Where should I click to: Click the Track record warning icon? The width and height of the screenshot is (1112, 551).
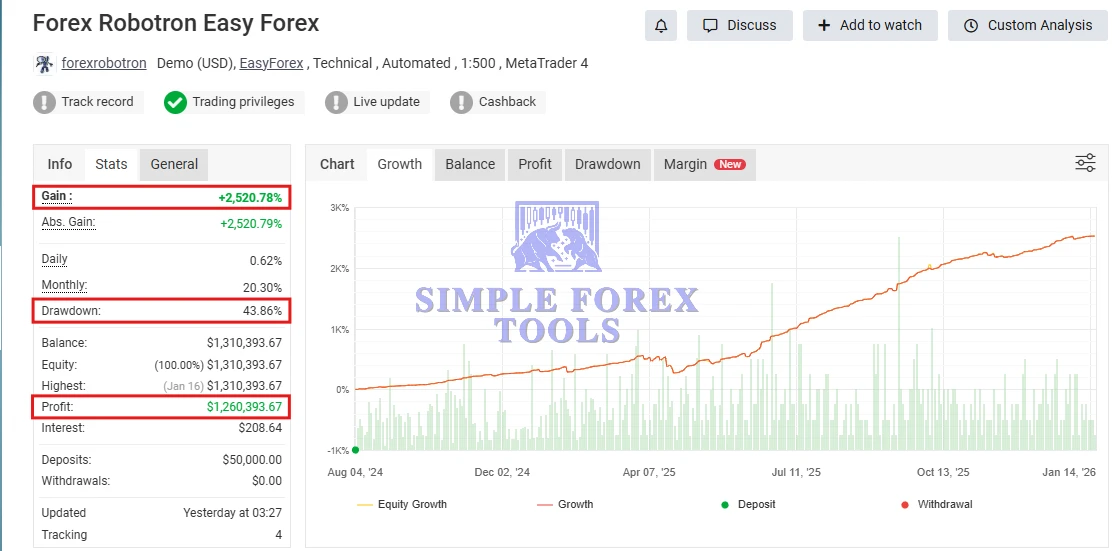(x=45, y=102)
